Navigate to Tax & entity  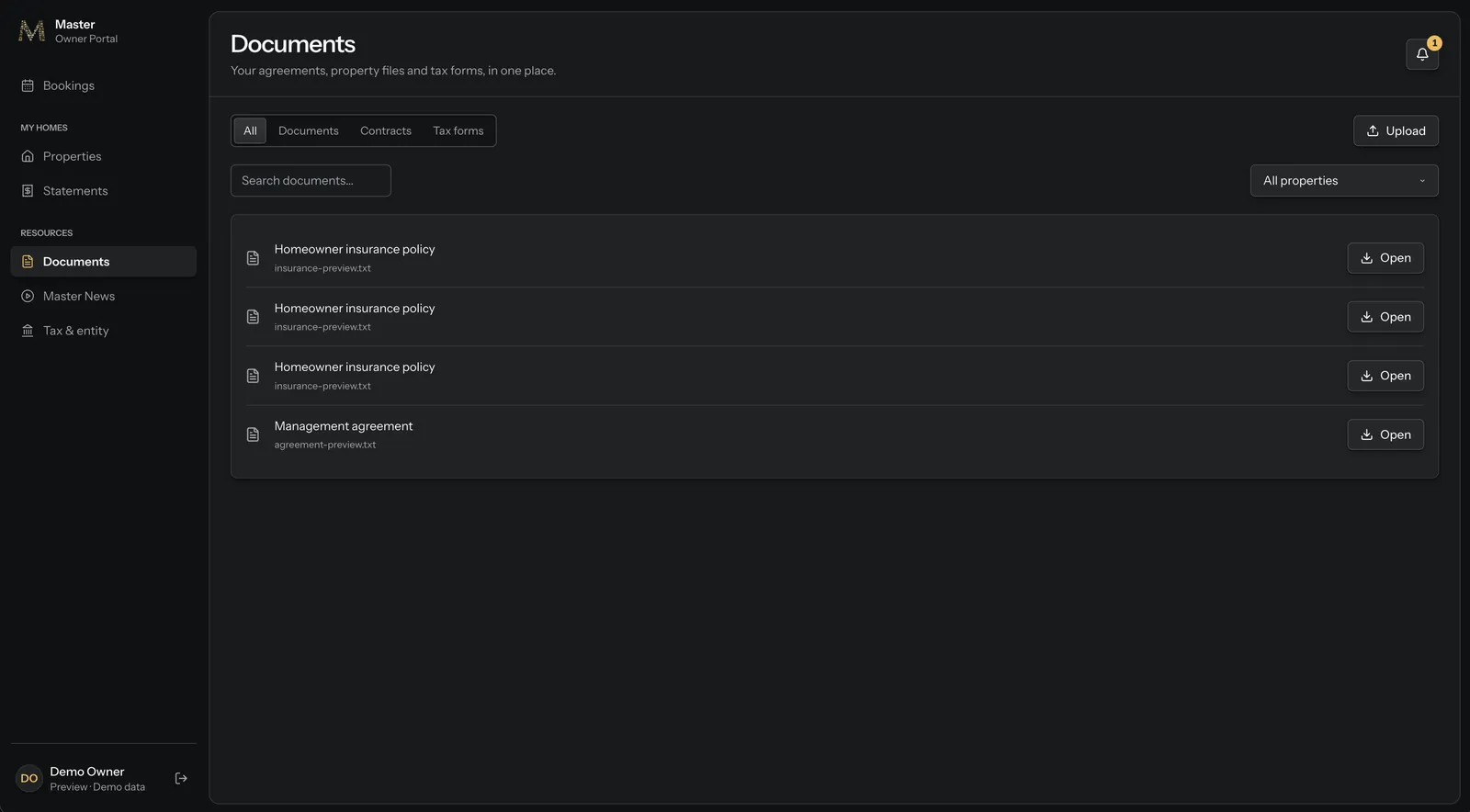coord(103,331)
